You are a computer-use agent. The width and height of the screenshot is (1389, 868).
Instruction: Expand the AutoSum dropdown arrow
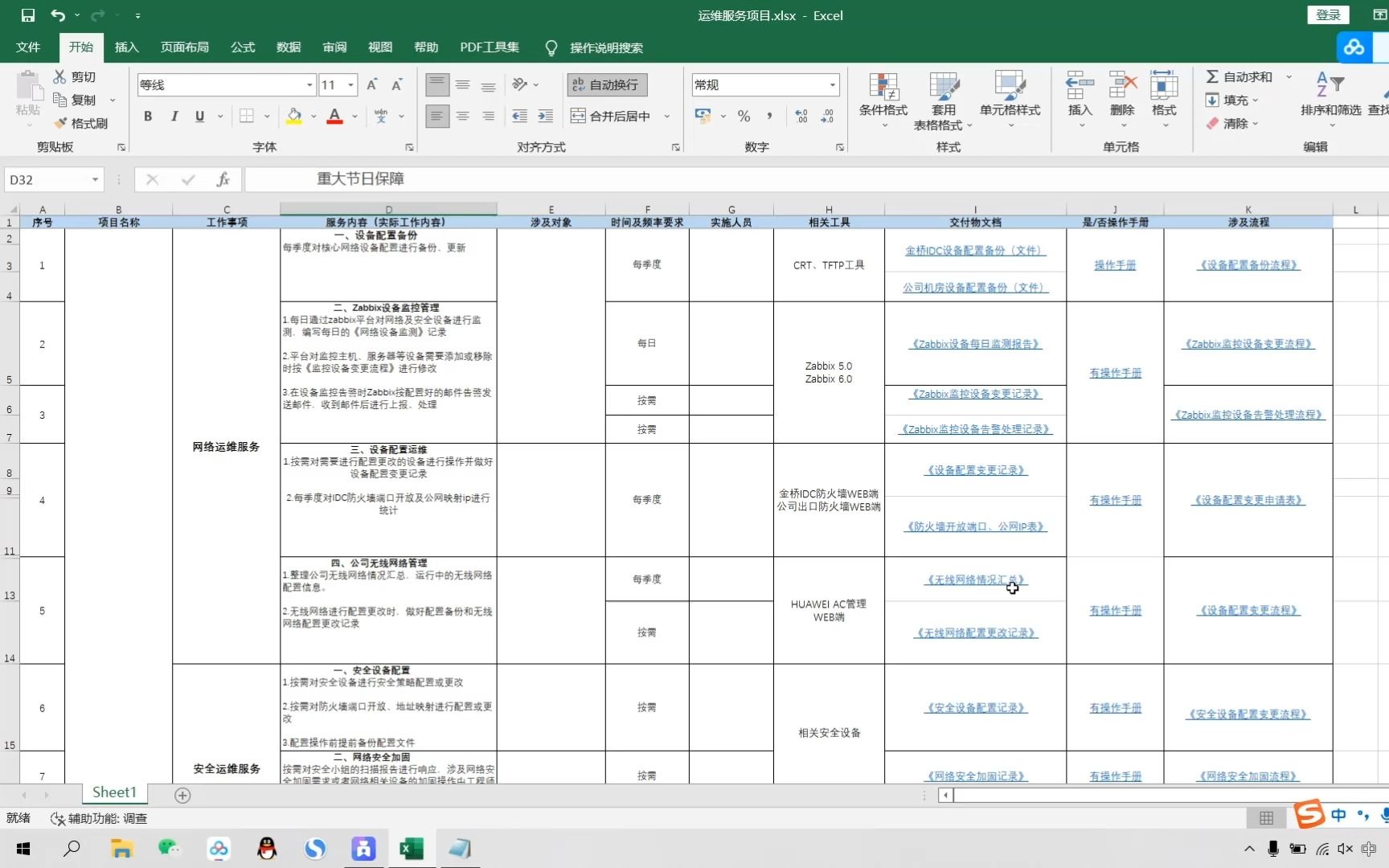click(1289, 76)
